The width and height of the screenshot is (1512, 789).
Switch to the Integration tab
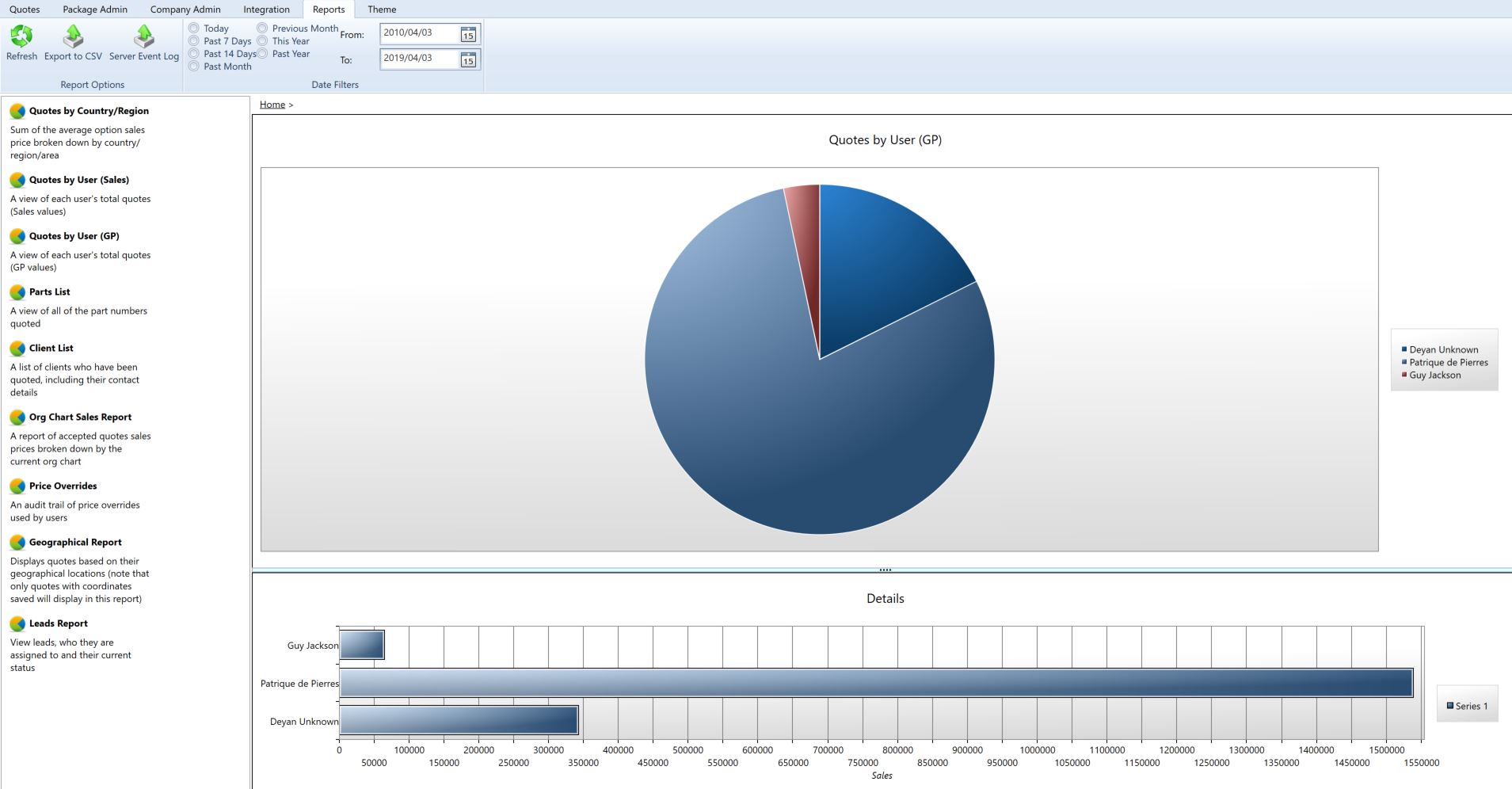coord(266,10)
